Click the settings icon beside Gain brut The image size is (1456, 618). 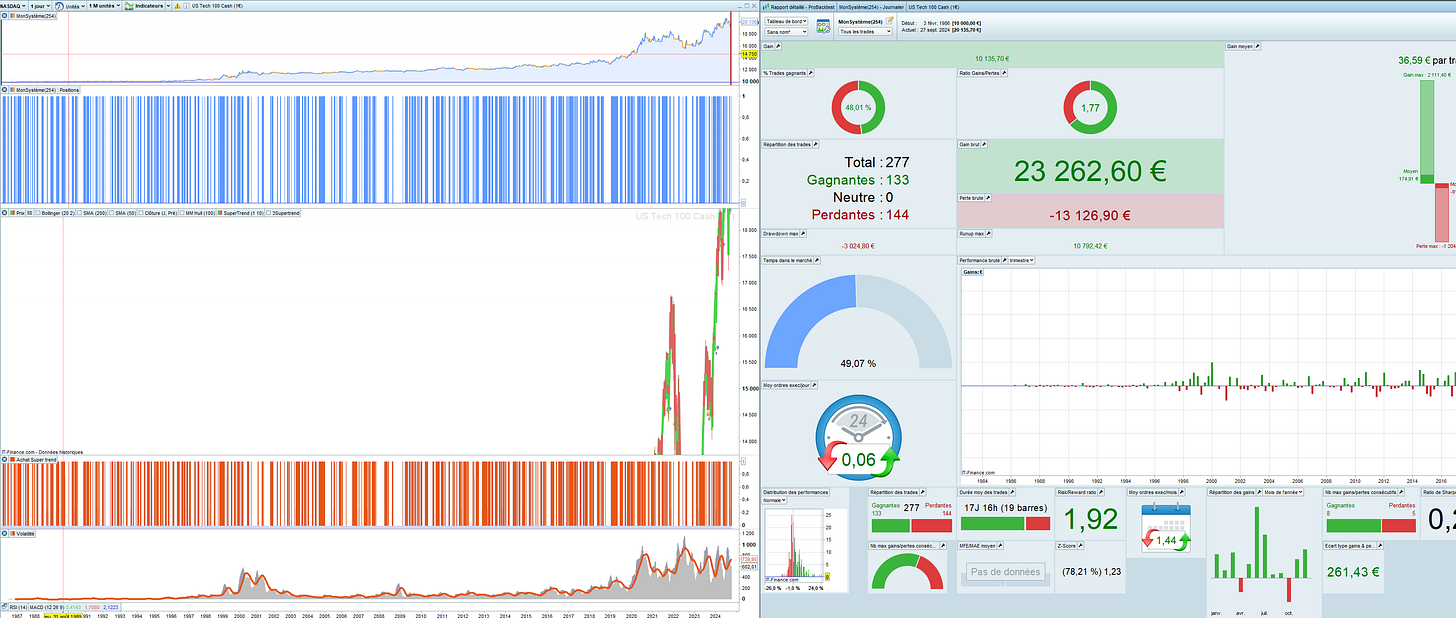985,145
